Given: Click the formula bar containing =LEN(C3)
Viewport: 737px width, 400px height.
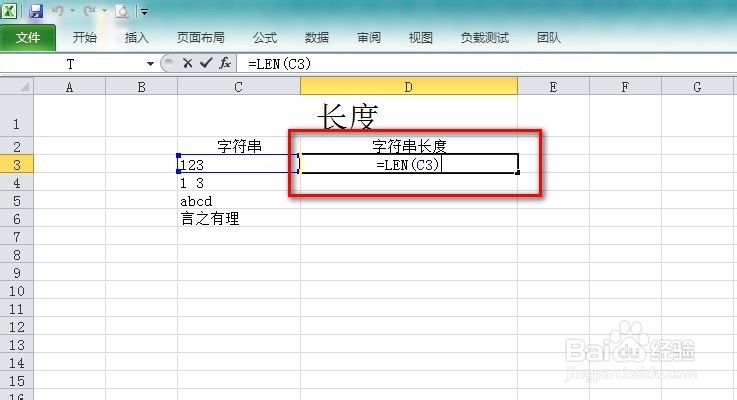Looking at the screenshot, I should pyautogui.click(x=486, y=63).
